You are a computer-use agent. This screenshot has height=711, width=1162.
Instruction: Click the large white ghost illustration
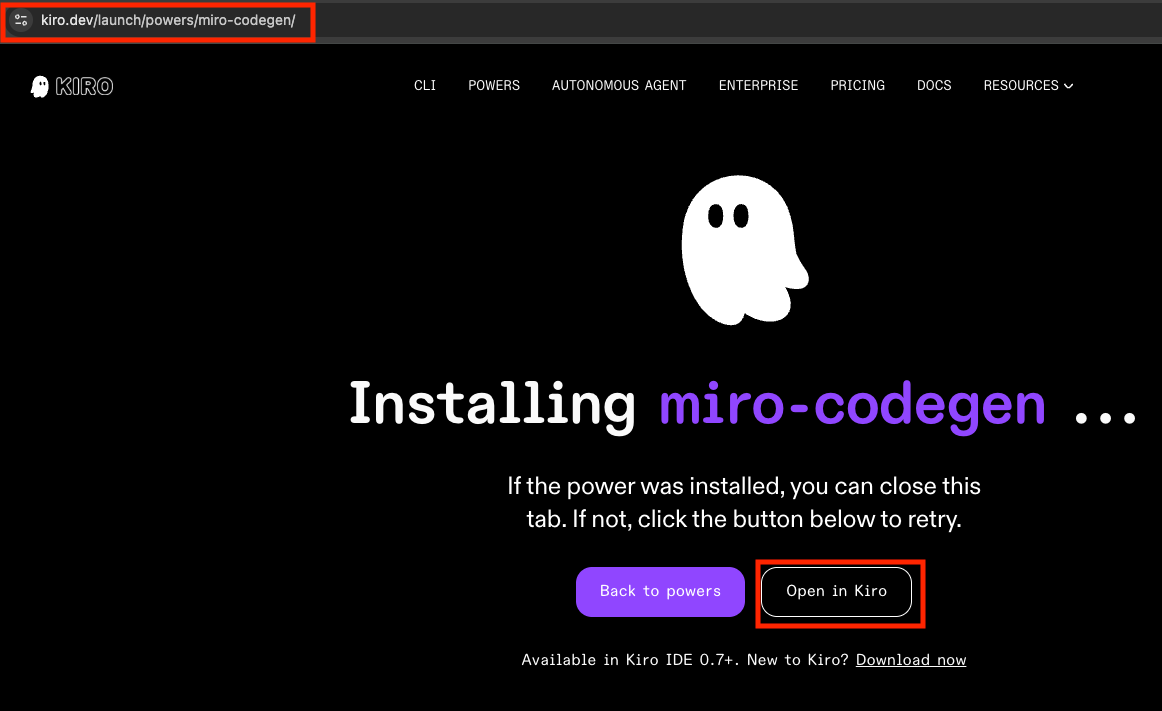[x=744, y=251]
